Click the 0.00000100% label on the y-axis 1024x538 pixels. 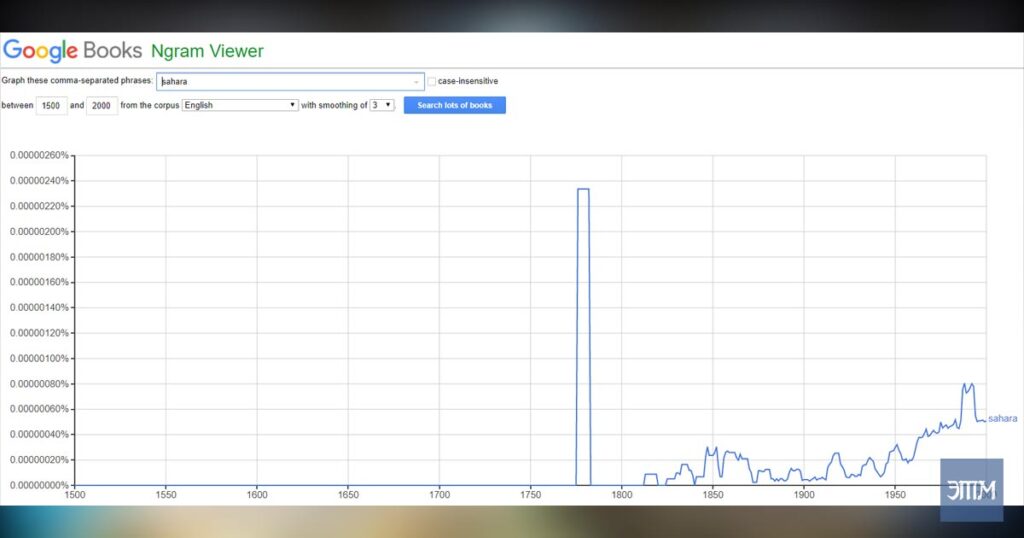[x=39, y=358]
